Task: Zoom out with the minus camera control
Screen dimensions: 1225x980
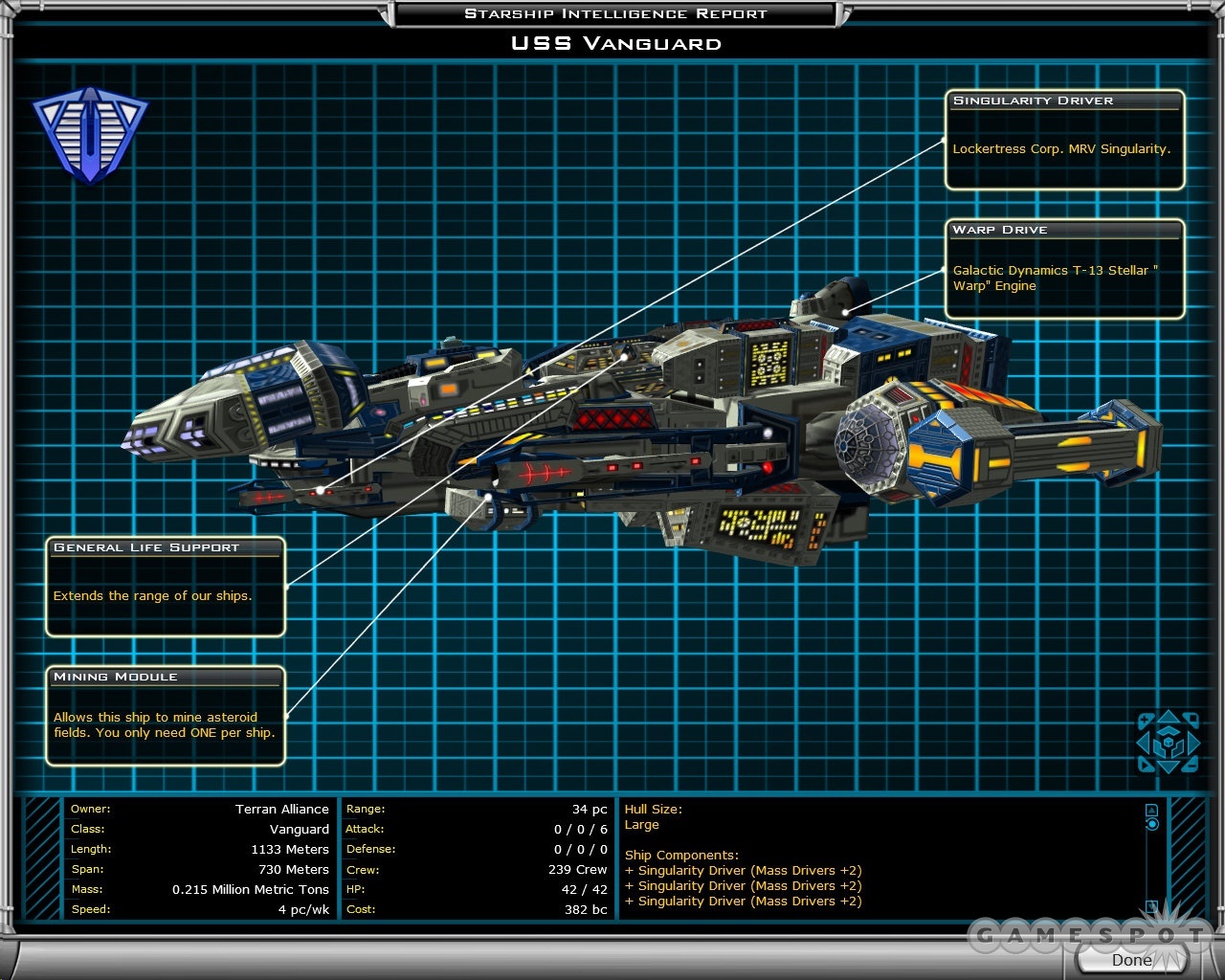Action: pos(1192,765)
